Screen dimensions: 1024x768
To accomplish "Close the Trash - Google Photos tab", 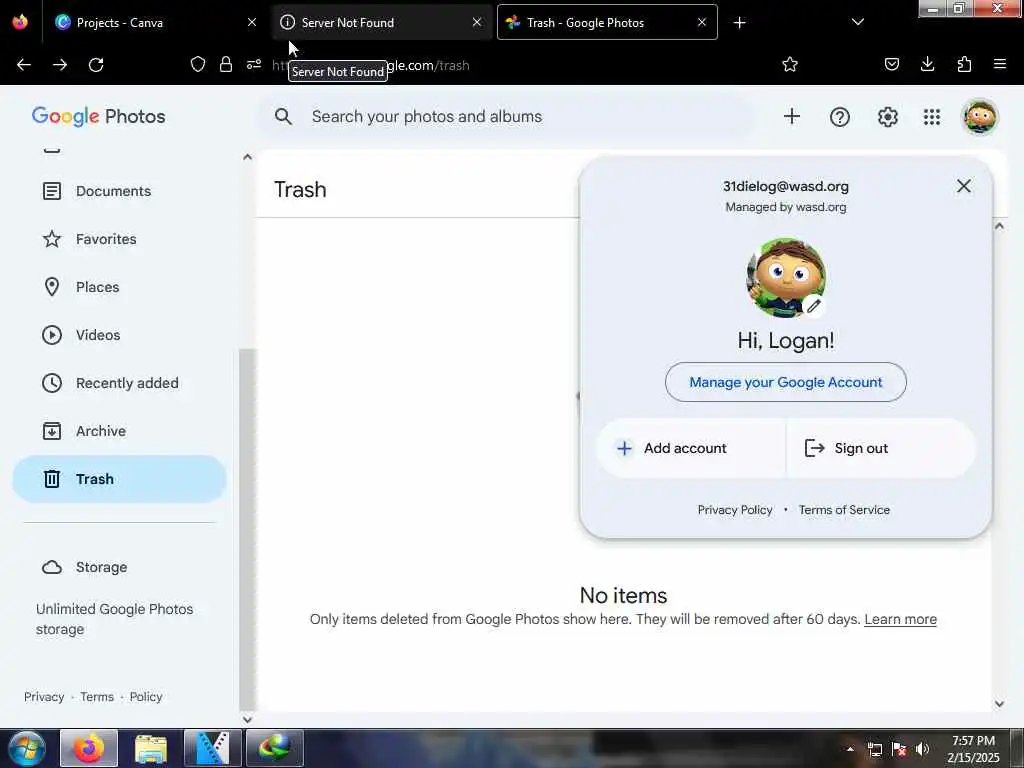I will click(x=702, y=22).
